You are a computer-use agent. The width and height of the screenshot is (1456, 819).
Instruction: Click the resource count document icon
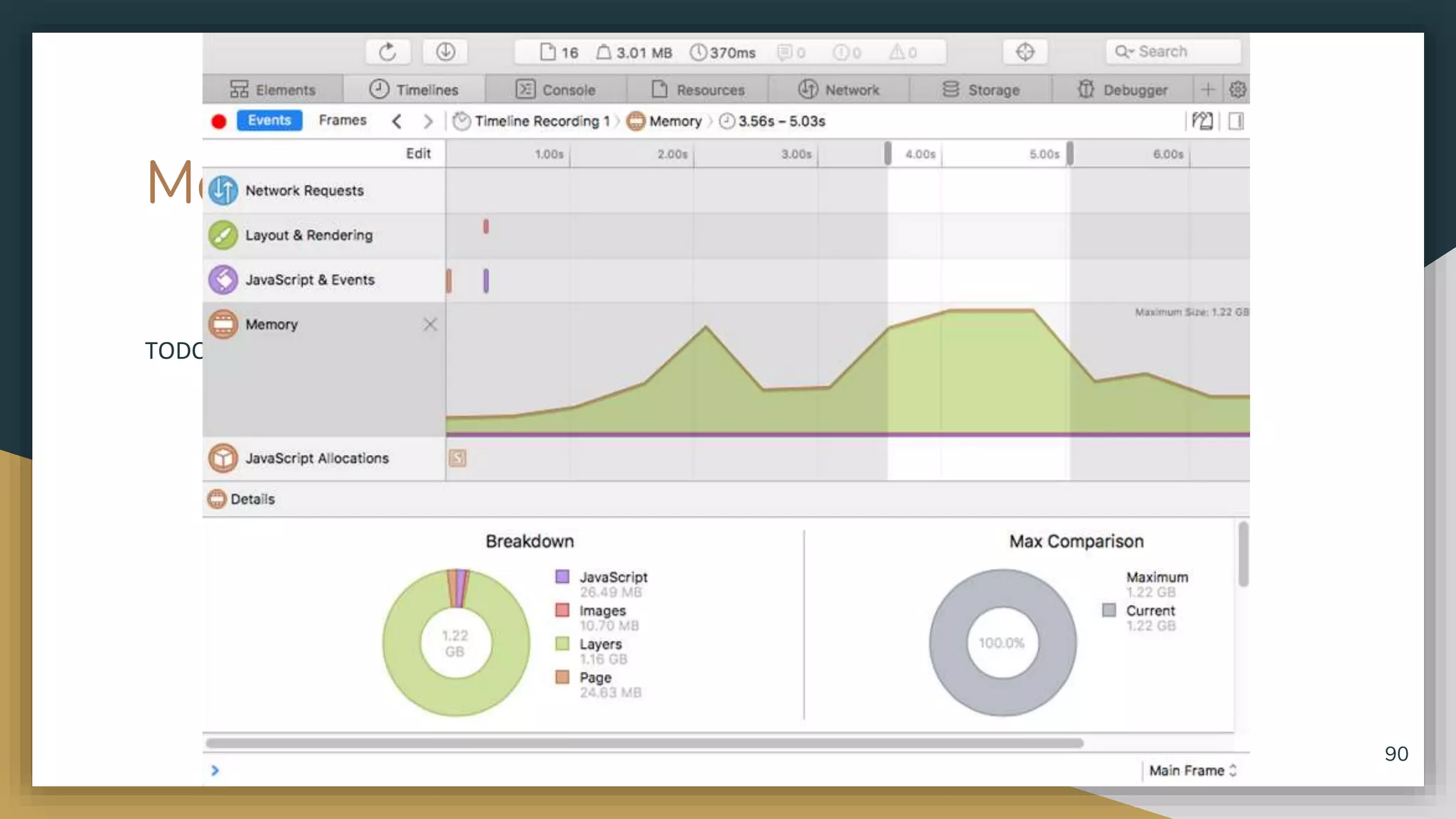click(x=547, y=52)
